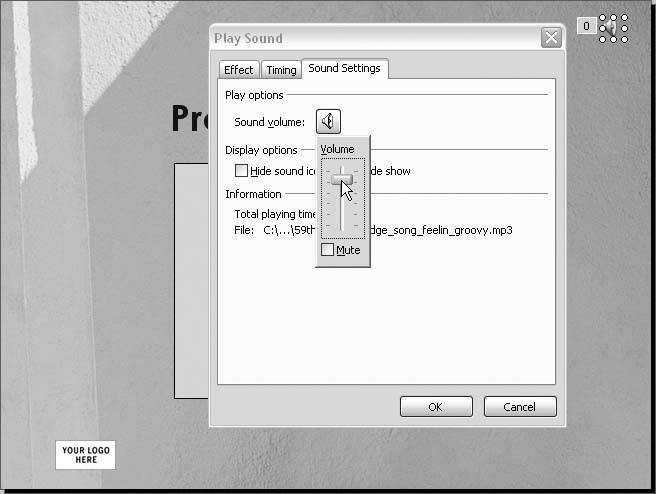The height and width of the screenshot is (494, 656).
Task: Click the animation order tag labeled 0
Action: [586, 26]
